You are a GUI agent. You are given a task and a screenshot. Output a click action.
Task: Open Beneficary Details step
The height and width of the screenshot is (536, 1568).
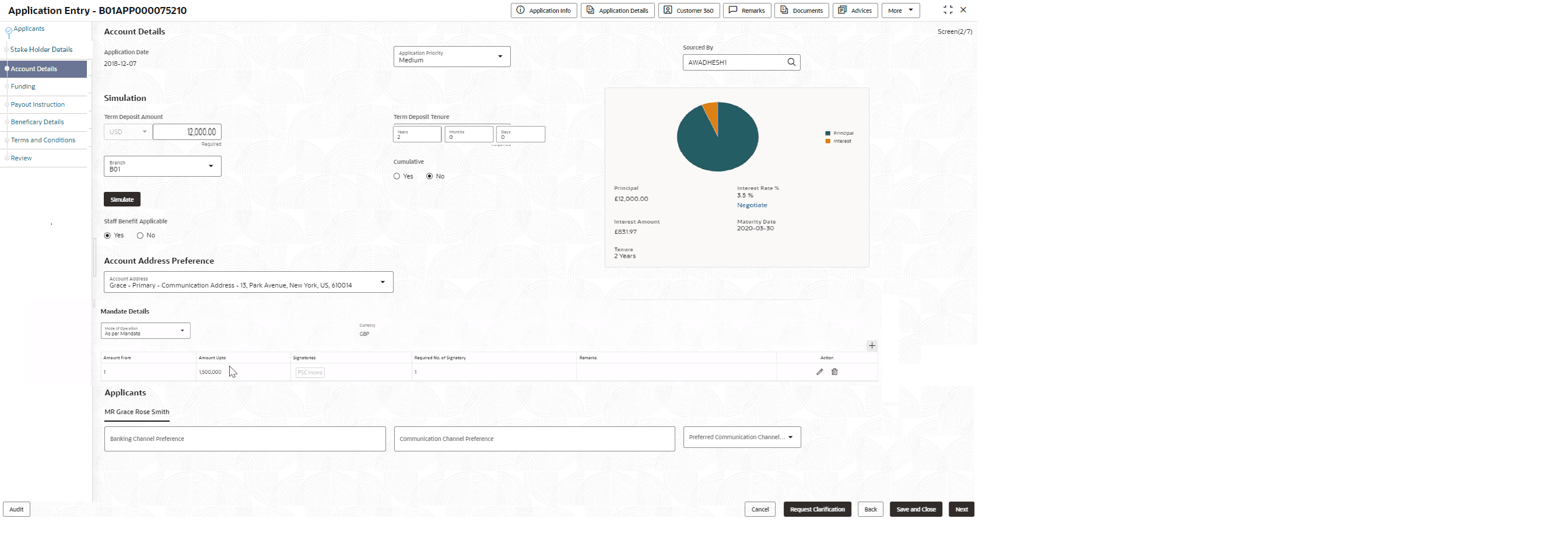click(x=37, y=122)
